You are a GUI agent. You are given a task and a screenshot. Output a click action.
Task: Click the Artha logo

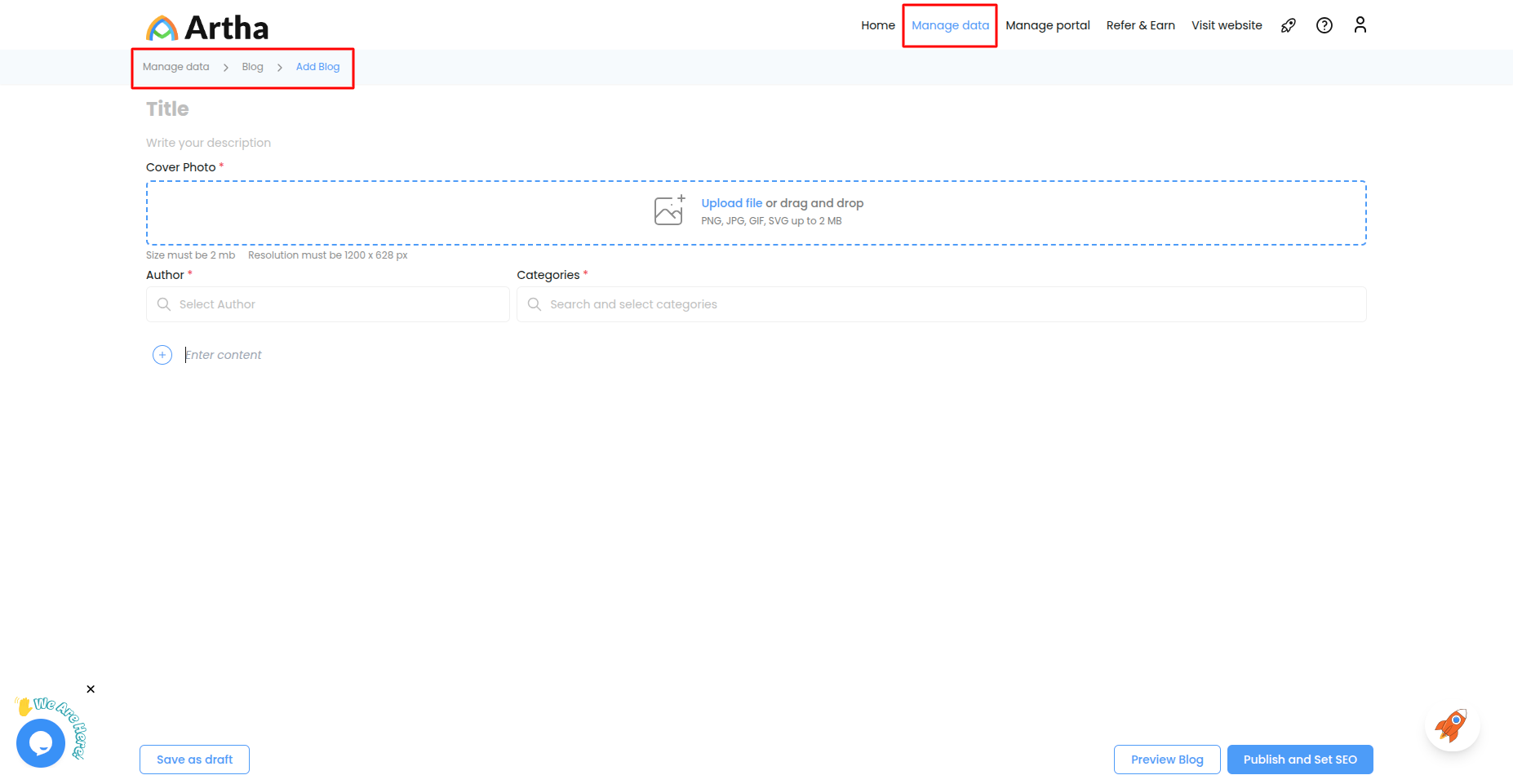pos(207,28)
